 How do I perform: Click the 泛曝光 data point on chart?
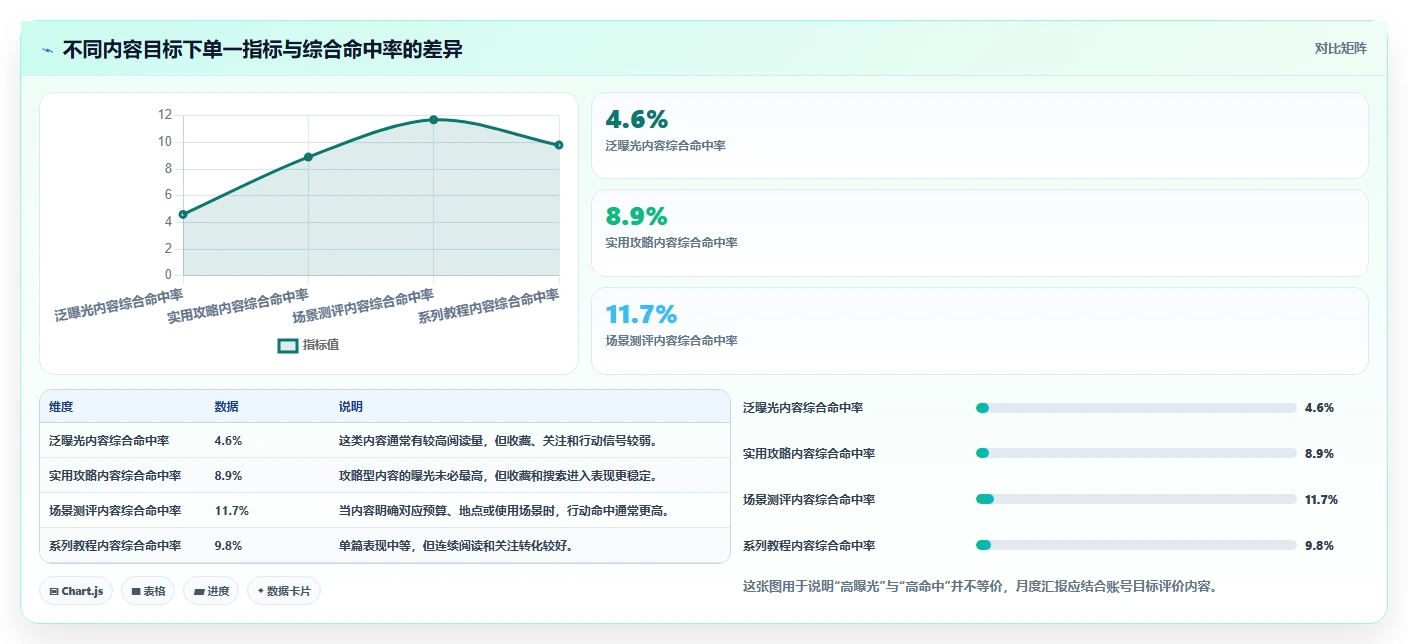[x=183, y=214]
